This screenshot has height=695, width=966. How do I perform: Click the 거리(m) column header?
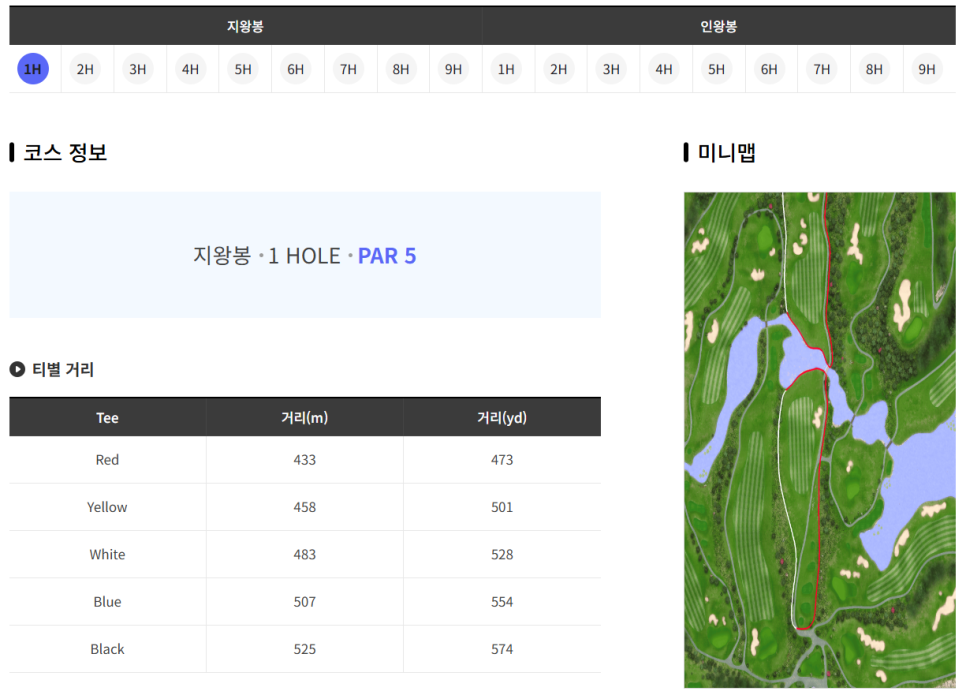click(304, 418)
